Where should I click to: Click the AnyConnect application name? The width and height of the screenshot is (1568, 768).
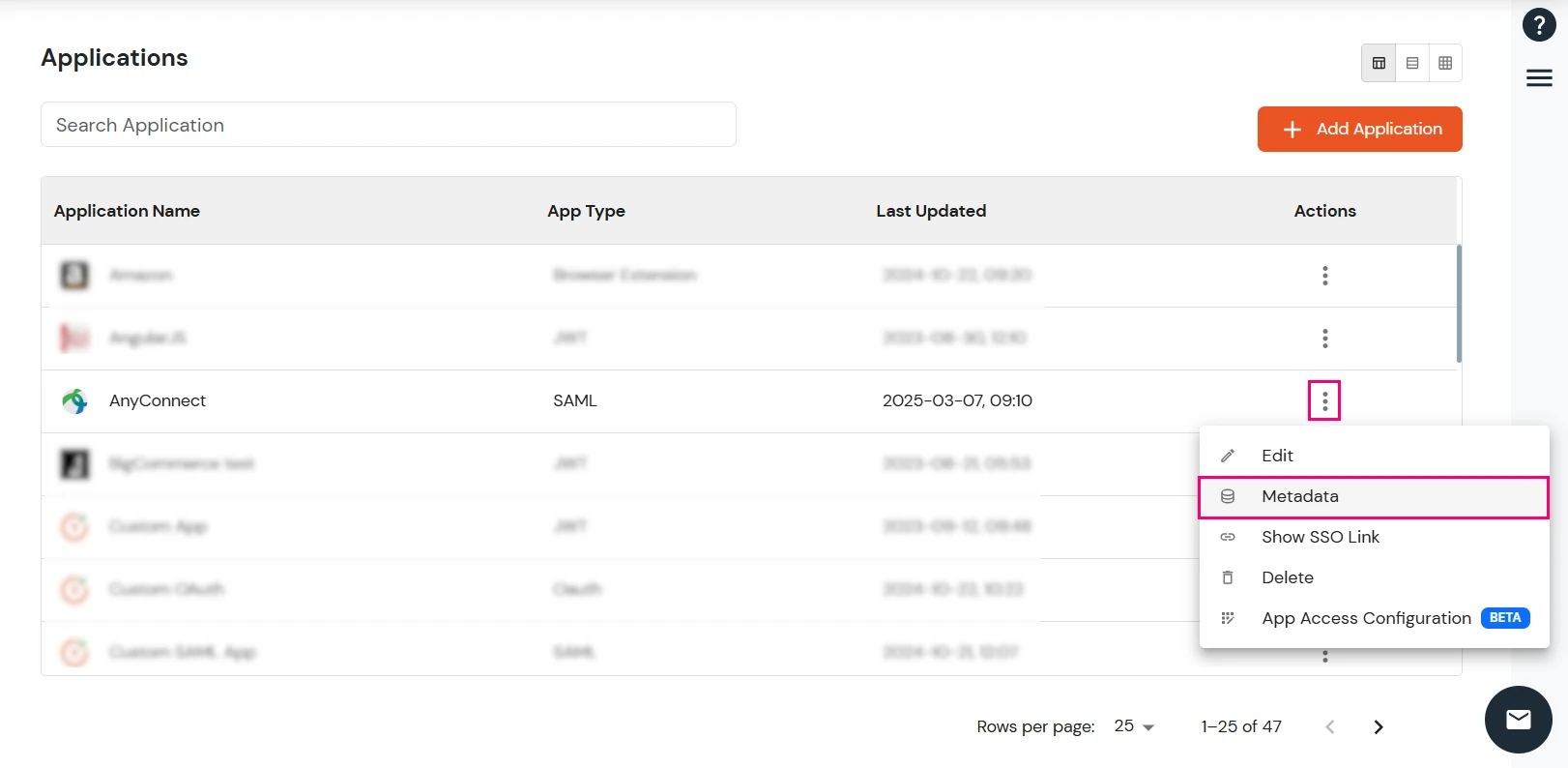158,400
